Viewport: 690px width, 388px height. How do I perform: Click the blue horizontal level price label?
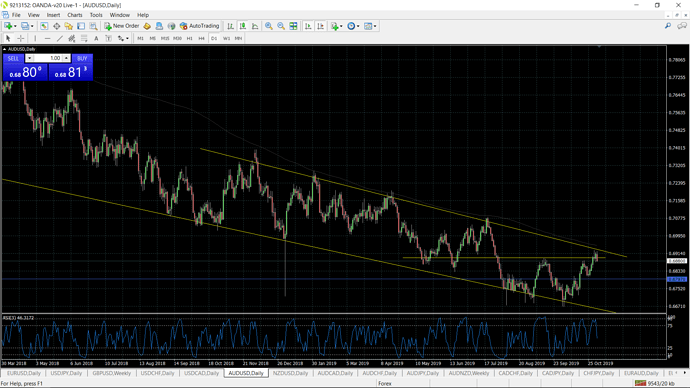point(676,279)
